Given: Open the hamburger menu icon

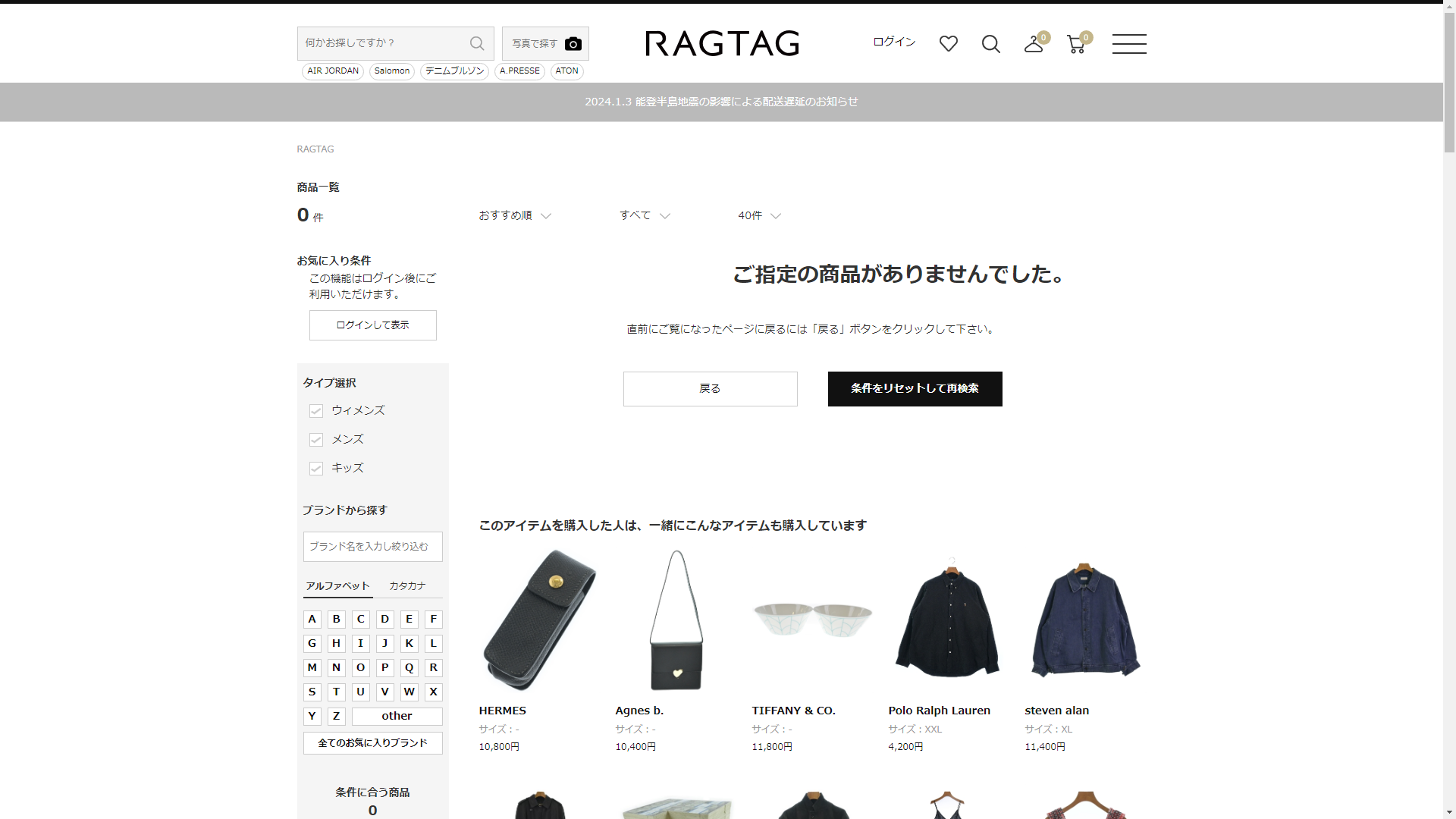Looking at the screenshot, I should coord(1128,44).
